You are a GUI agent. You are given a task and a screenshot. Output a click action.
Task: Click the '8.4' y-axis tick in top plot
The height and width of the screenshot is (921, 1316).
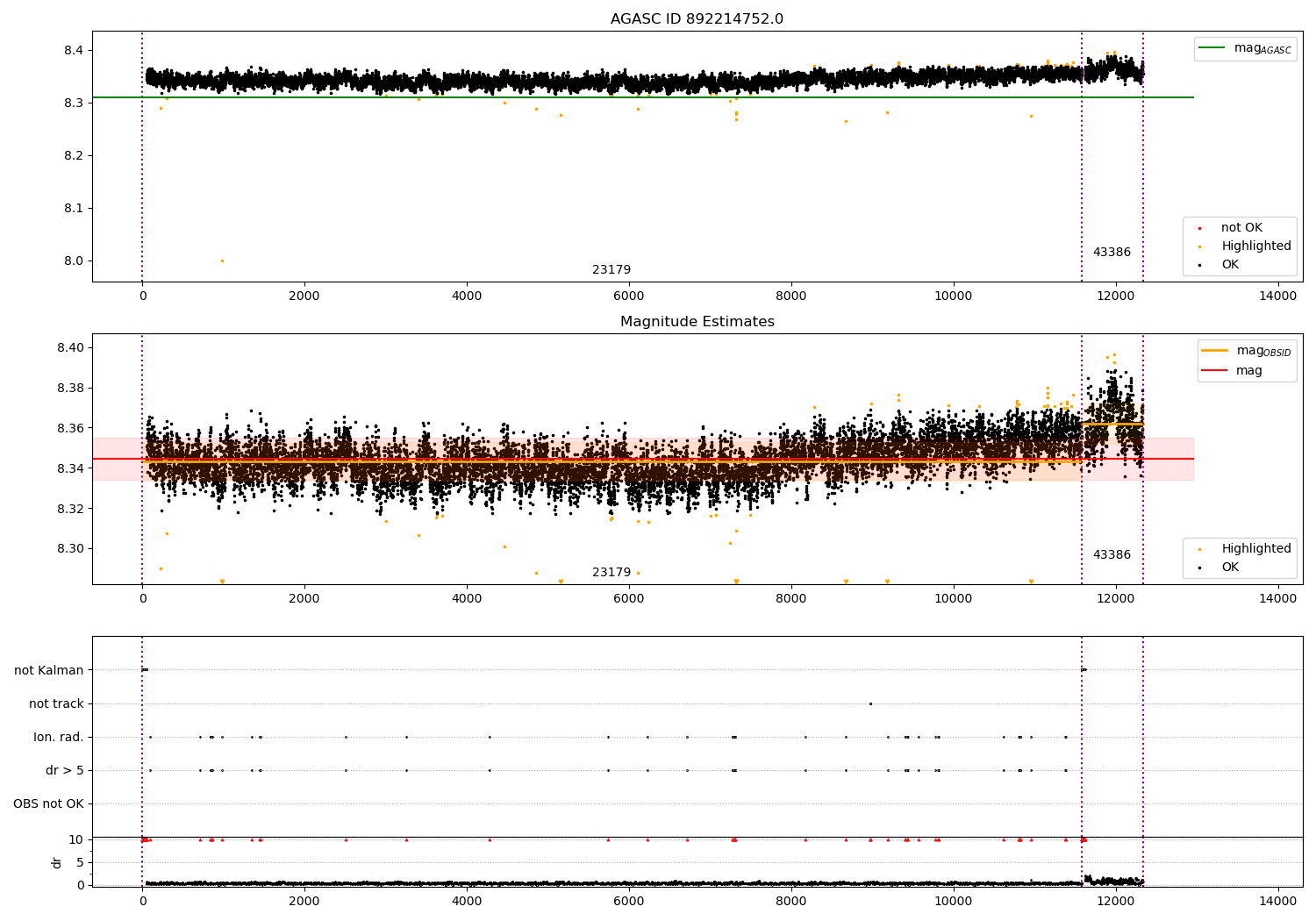tap(74, 50)
